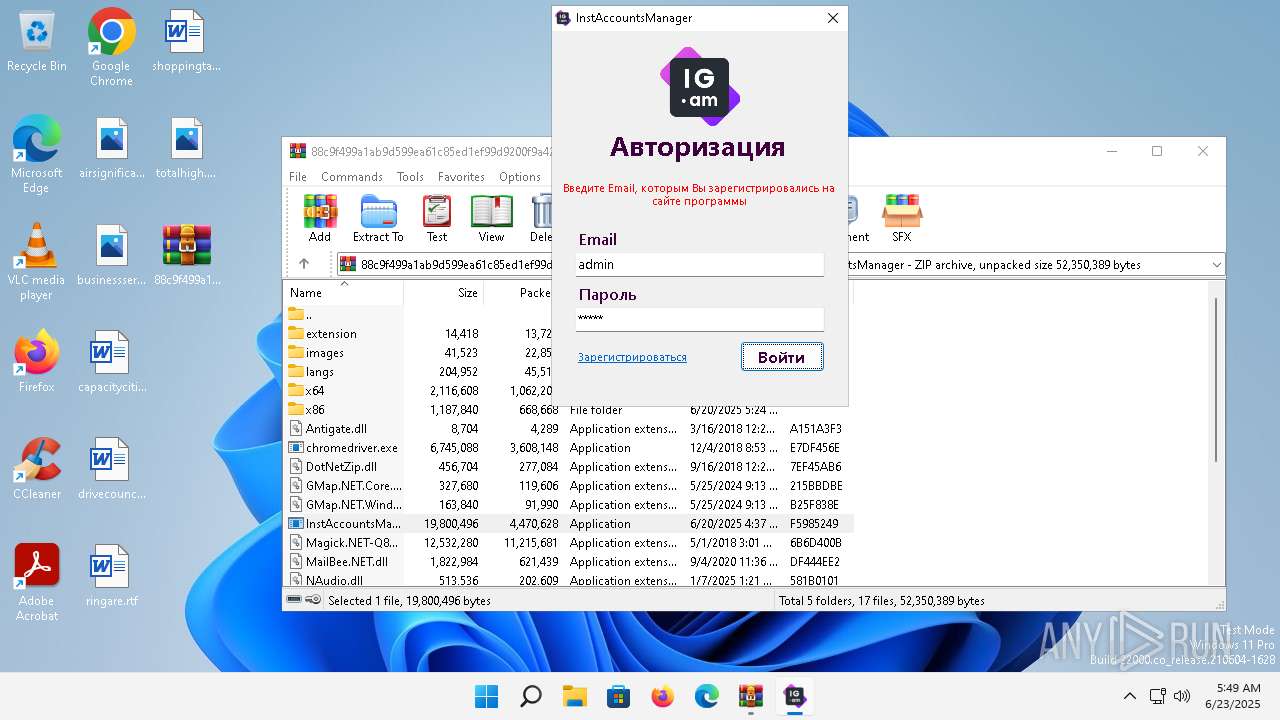Open Windows Start button on taskbar
Image resolution: width=1280 pixels, height=720 pixels.
(487, 696)
